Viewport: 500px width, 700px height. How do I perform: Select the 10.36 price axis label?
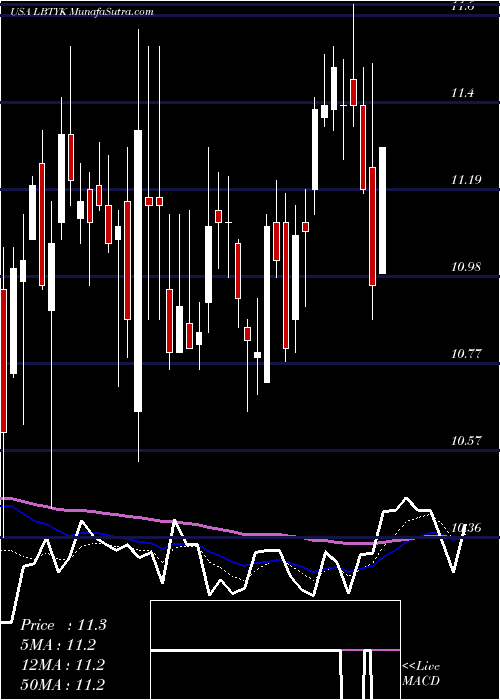pos(465,529)
